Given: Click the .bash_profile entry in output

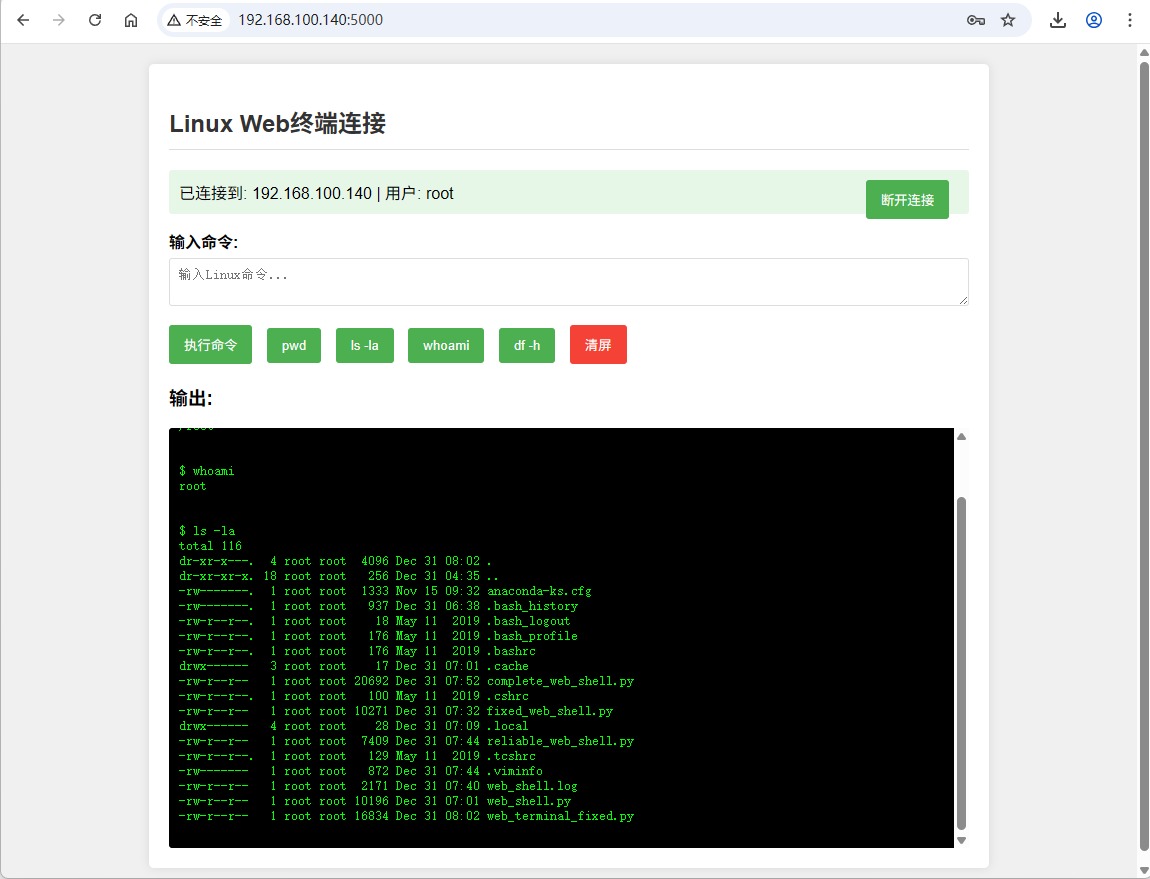Looking at the screenshot, I should pyautogui.click(x=532, y=636).
